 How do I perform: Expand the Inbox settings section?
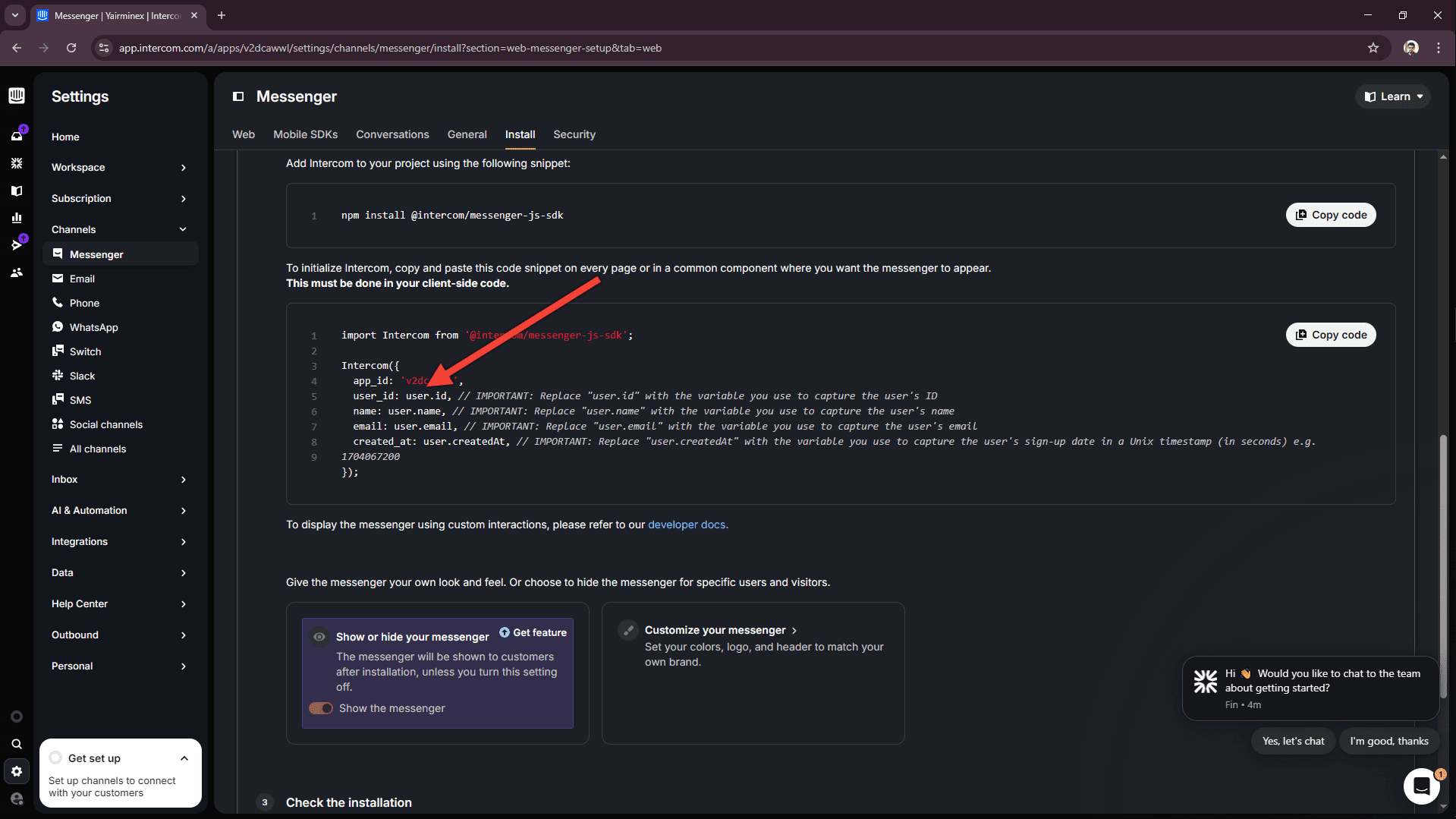120,479
